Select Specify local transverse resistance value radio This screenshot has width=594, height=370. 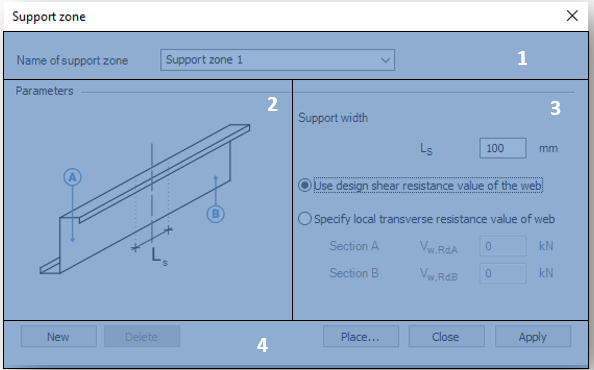point(305,219)
